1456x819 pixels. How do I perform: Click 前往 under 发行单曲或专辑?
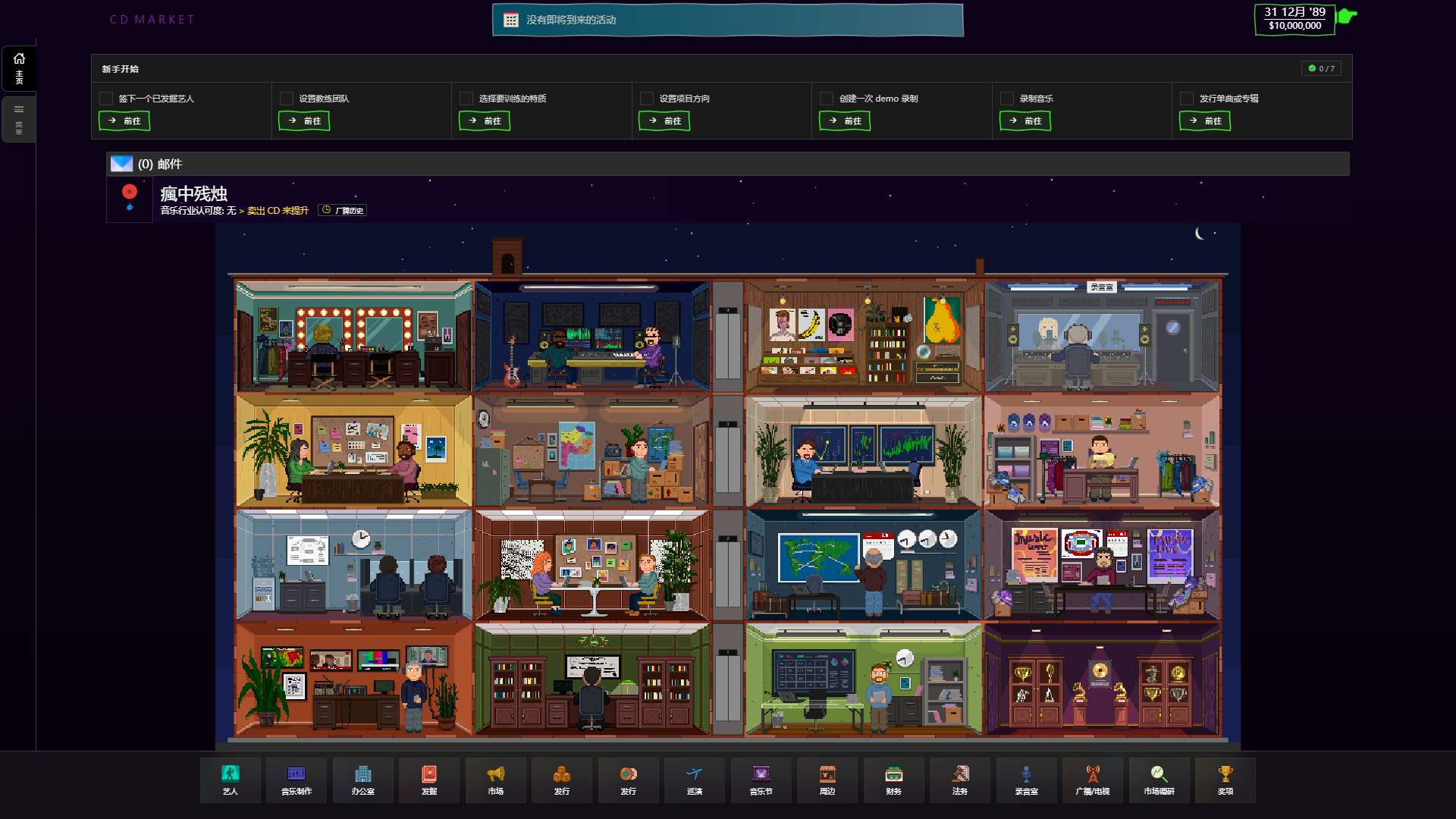tap(1205, 121)
